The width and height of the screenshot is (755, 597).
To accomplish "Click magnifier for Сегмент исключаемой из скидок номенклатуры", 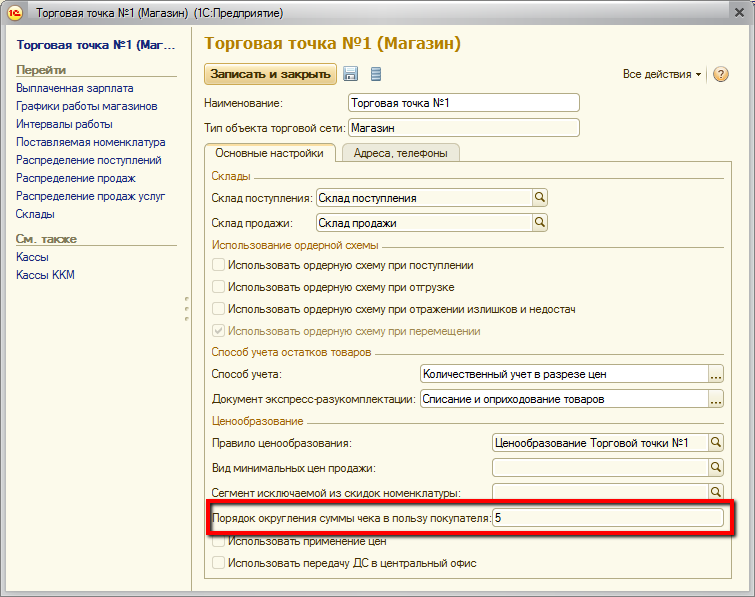I will coord(715,492).
